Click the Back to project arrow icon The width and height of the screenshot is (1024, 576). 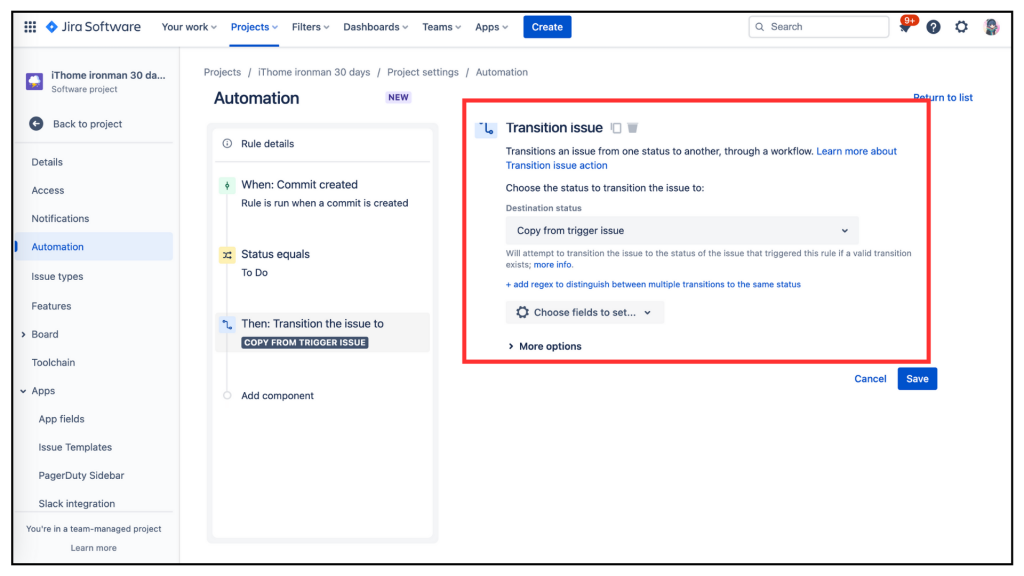(x=37, y=123)
